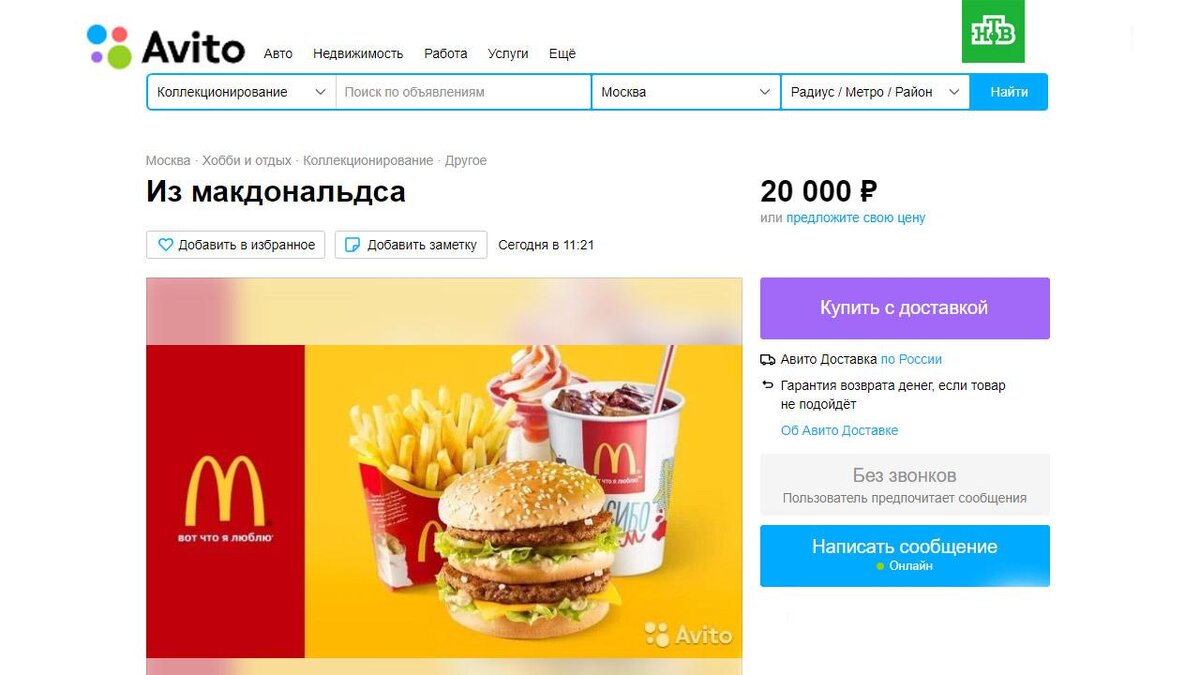This screenshot has width=1200, height=675.
Task: Click the delivery truck icon near Авито Доставка
Action: coord(768,360)
